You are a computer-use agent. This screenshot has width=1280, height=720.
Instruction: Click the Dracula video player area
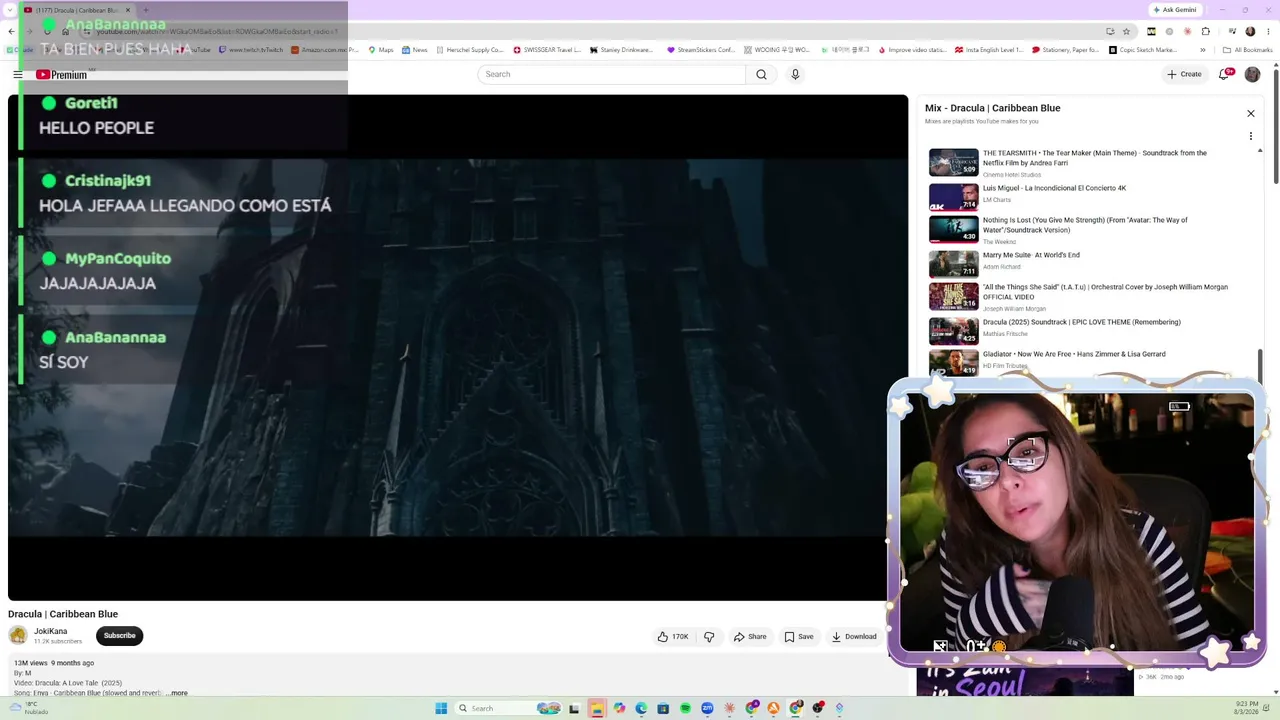458,347
